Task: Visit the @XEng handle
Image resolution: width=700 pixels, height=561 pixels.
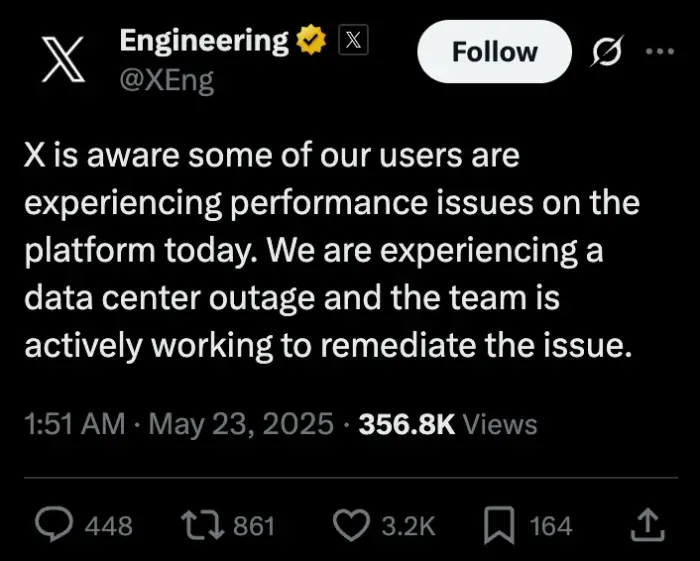Action: (167, 81)
